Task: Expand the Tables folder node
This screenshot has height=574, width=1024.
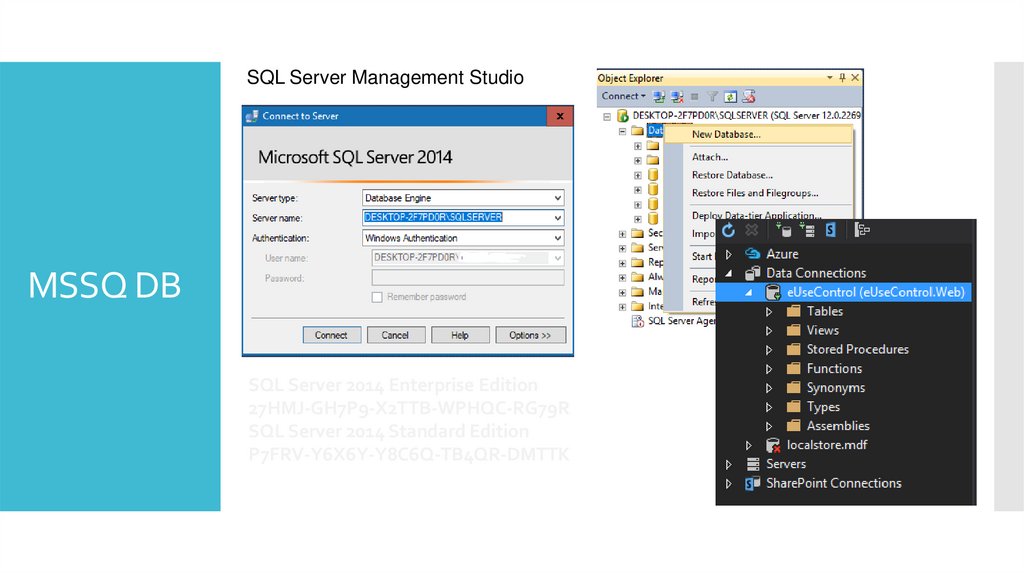Action: (x=769, y=312)
